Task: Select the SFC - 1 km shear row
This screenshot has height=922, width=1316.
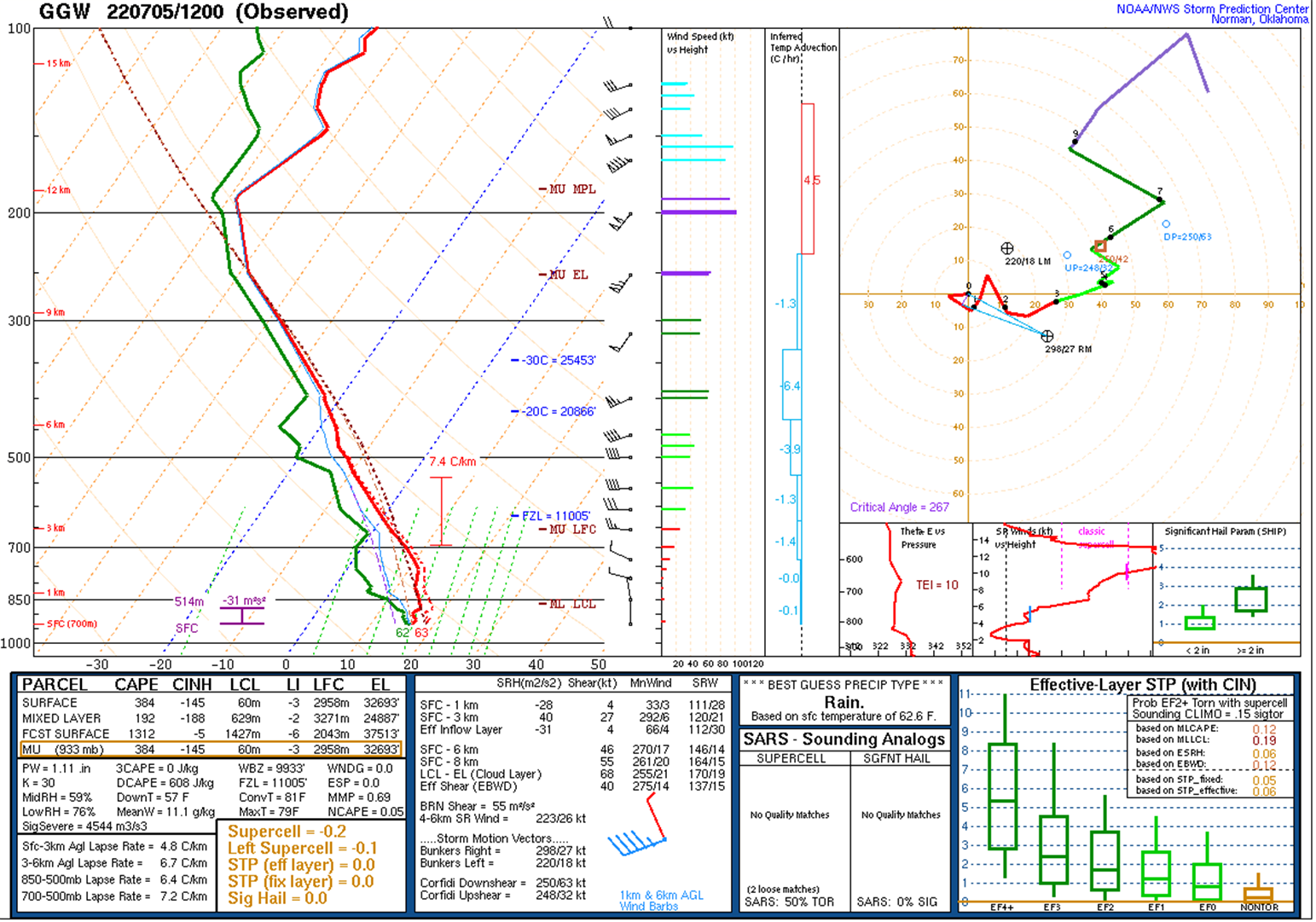Action: [x=572, y=705]
